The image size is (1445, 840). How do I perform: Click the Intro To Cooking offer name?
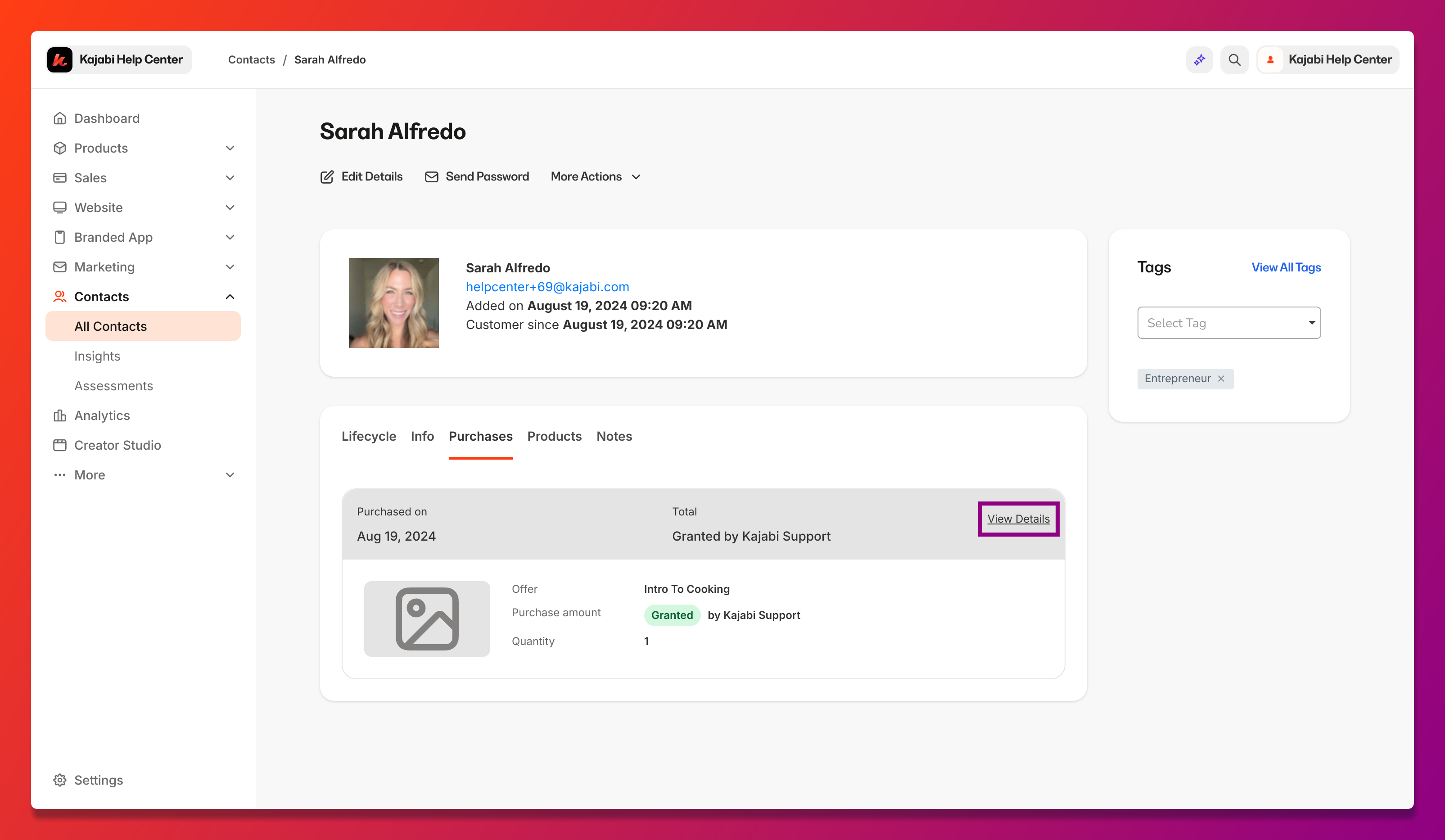(x=686, y=589)
